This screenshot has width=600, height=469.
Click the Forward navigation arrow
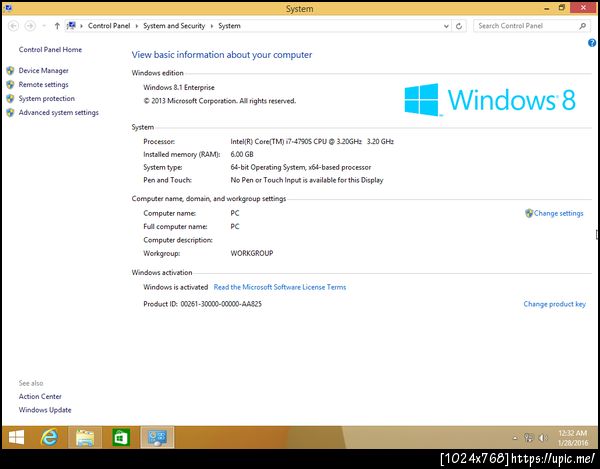30,26
